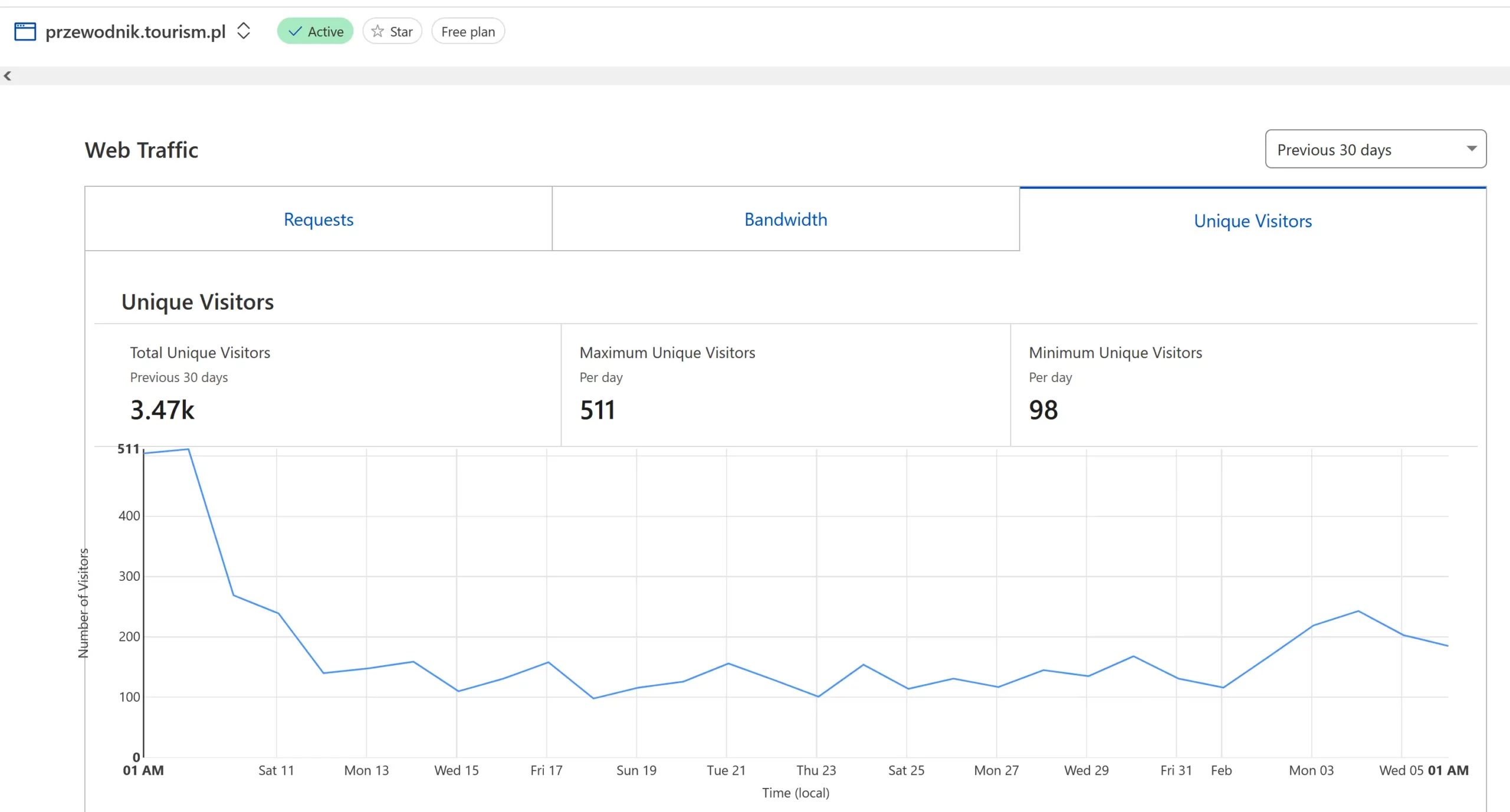Click the Minimum Unique Visitors 98 value
1510x812 pixels.
click(x=1043, y=410)
